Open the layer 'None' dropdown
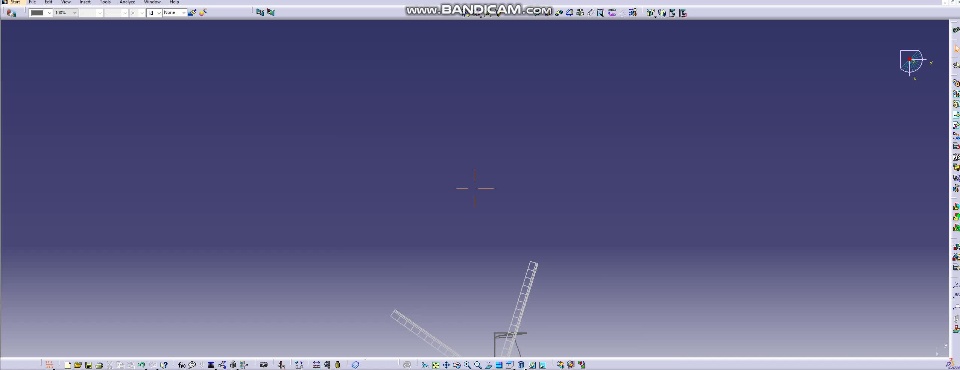The width and height of the screenshot is (960, 370). (x=174, y=12)
